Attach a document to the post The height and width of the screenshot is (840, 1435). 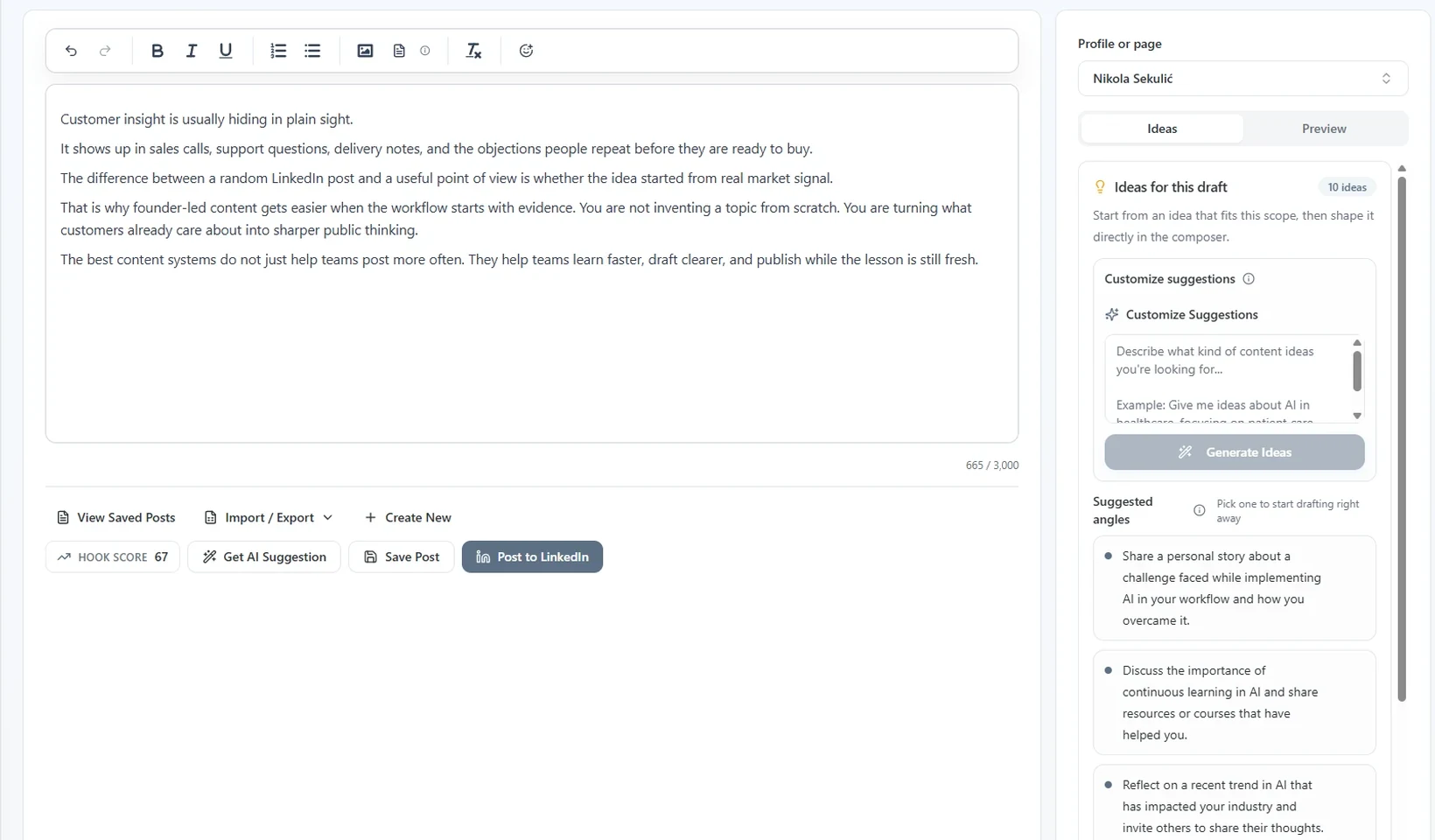coord(399,51)
